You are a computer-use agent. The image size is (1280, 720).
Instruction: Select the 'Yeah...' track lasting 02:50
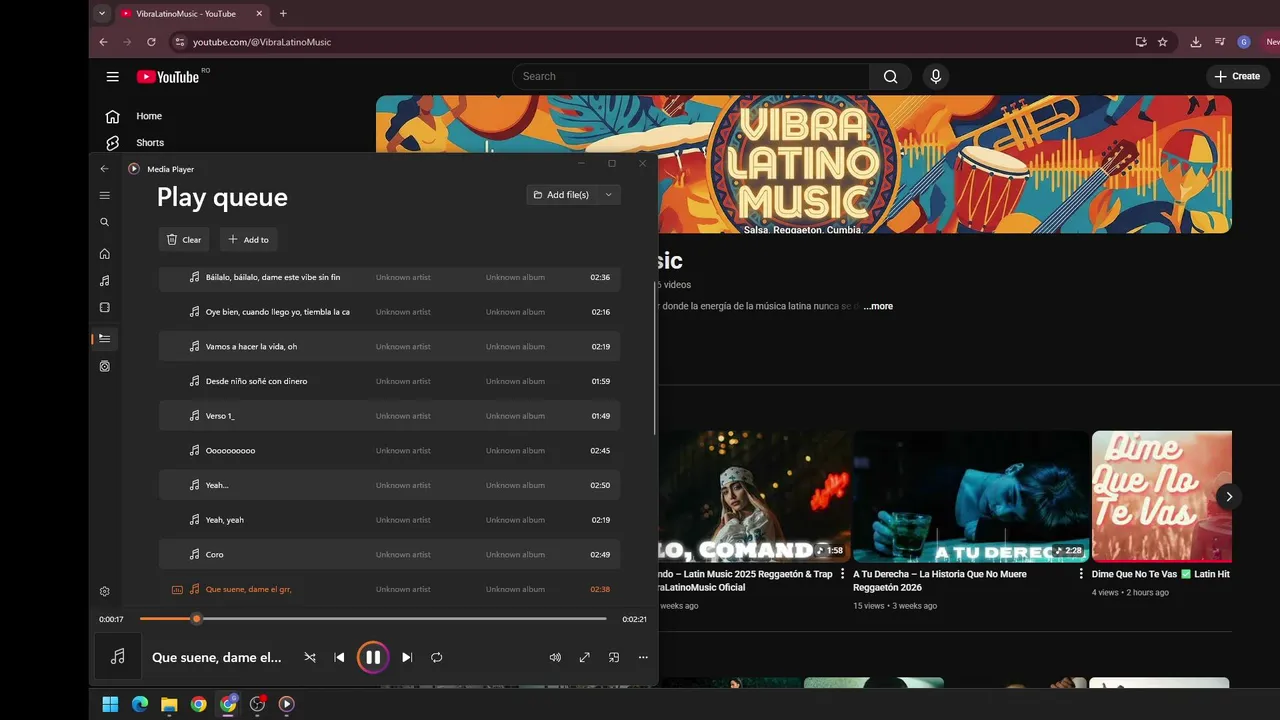(x=389, y=485)
